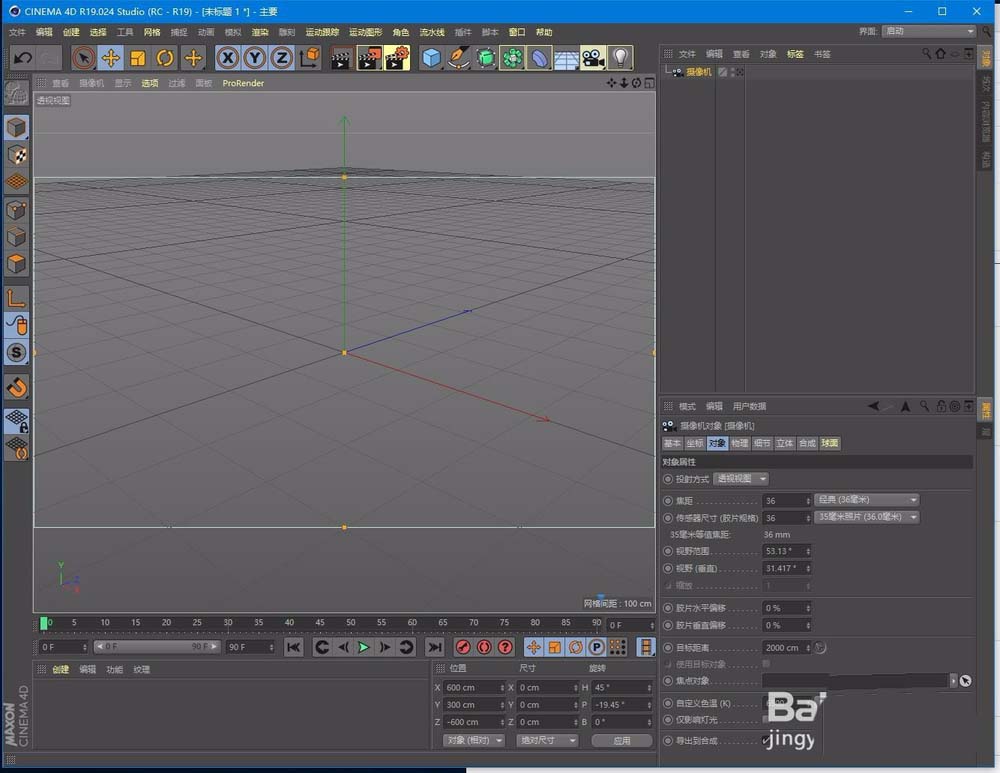Click the preview range slider bar
1000x773 pixels.
click(157, 647)
